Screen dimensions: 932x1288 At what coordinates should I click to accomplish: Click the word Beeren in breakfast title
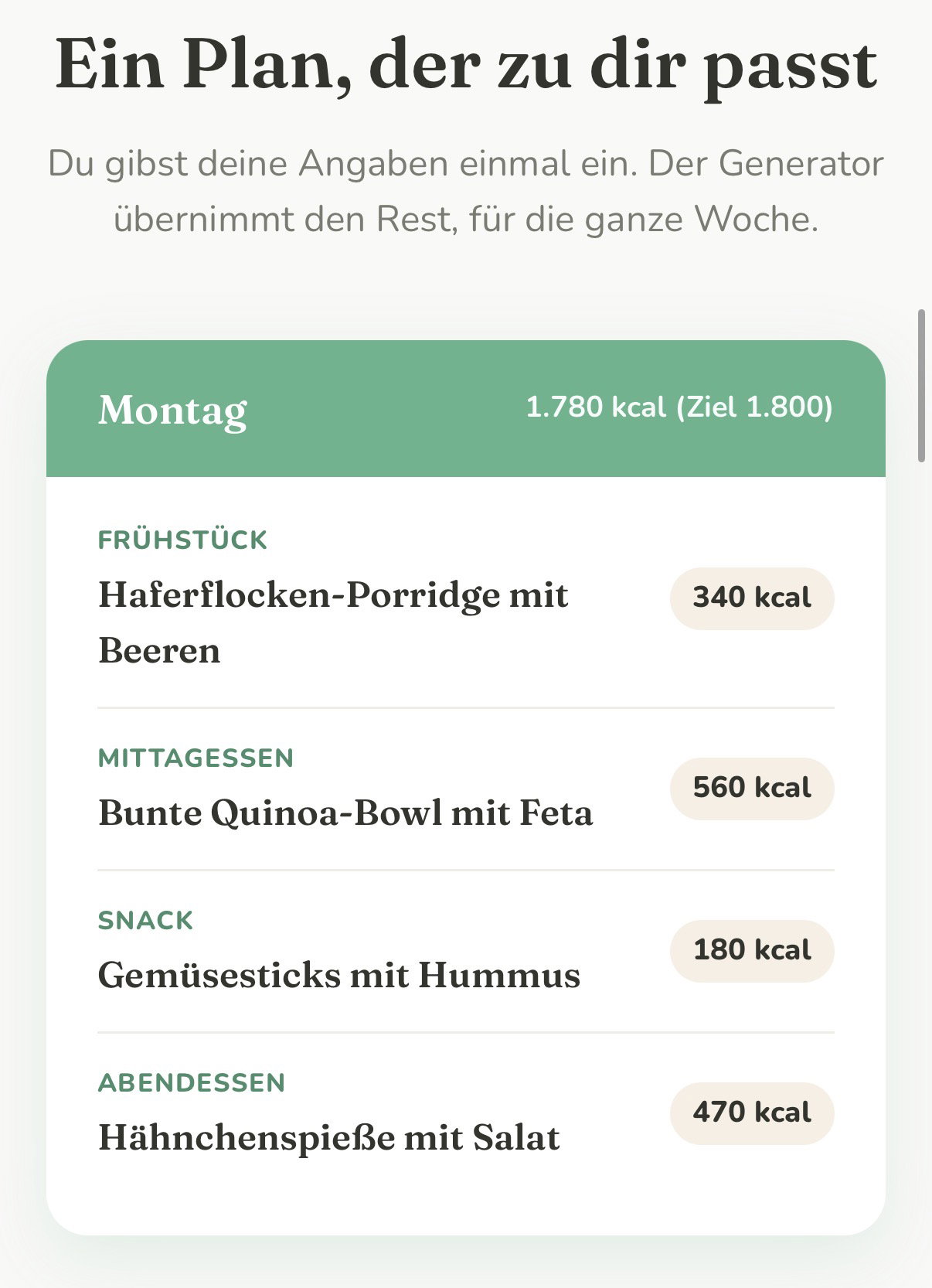(159, 650)
